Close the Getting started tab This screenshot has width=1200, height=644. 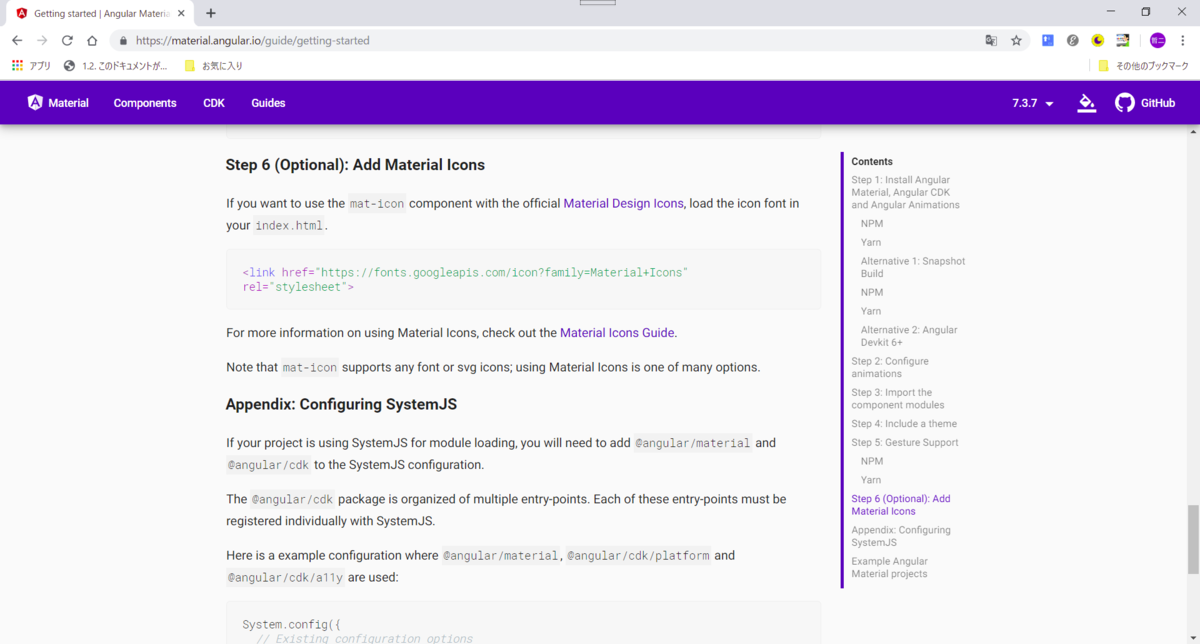pyautogui.click(x=181, y=14)
